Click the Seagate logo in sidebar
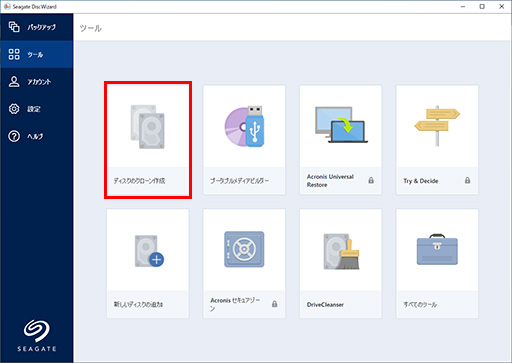The width and height of the screenshot is (512, 363). pyautogui.click(x=37, y=335)
